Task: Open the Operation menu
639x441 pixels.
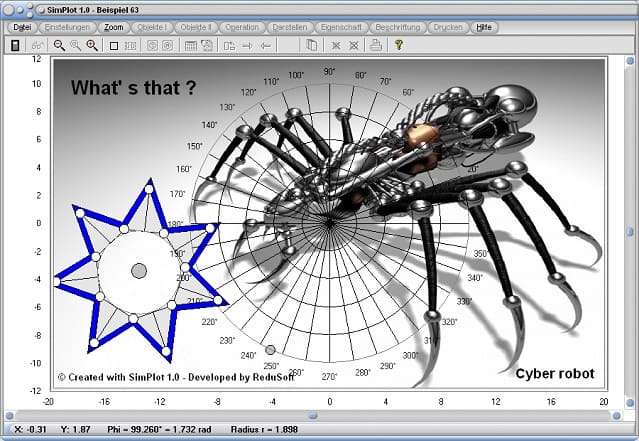Action: (x=242, y=27)
